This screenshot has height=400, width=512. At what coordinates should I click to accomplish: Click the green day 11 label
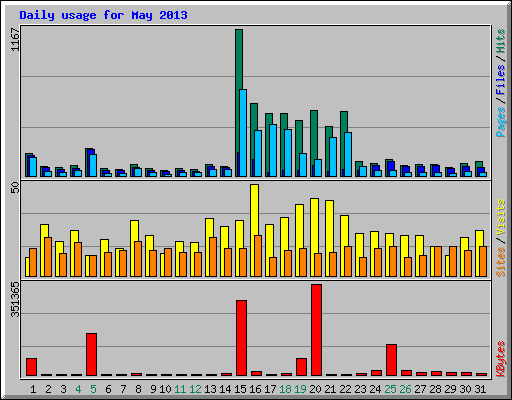[180, 389]
